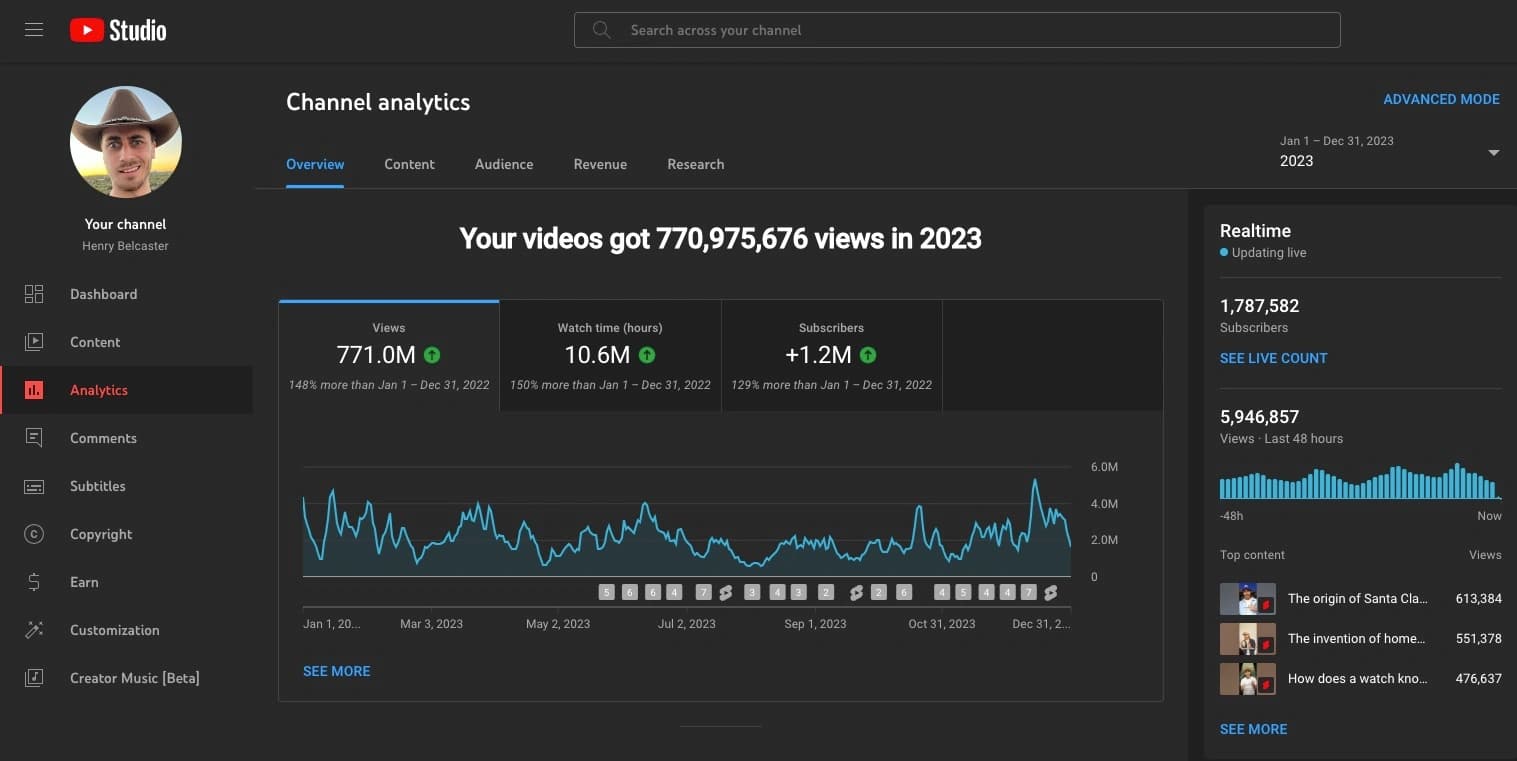This screenshot has width=1517, height=761.
Task: Open Customization via its magic wand icon
Action: click(34, 630)
